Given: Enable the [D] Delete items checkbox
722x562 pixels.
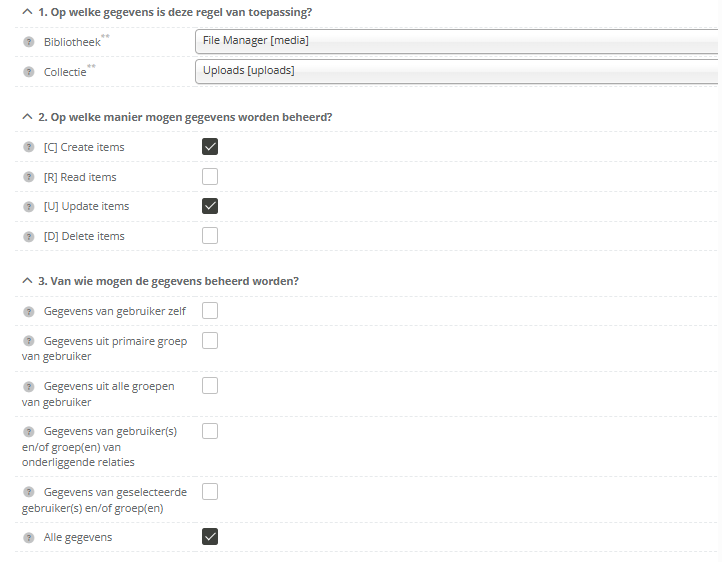Looking at the screenshot, I should point(210,236).
